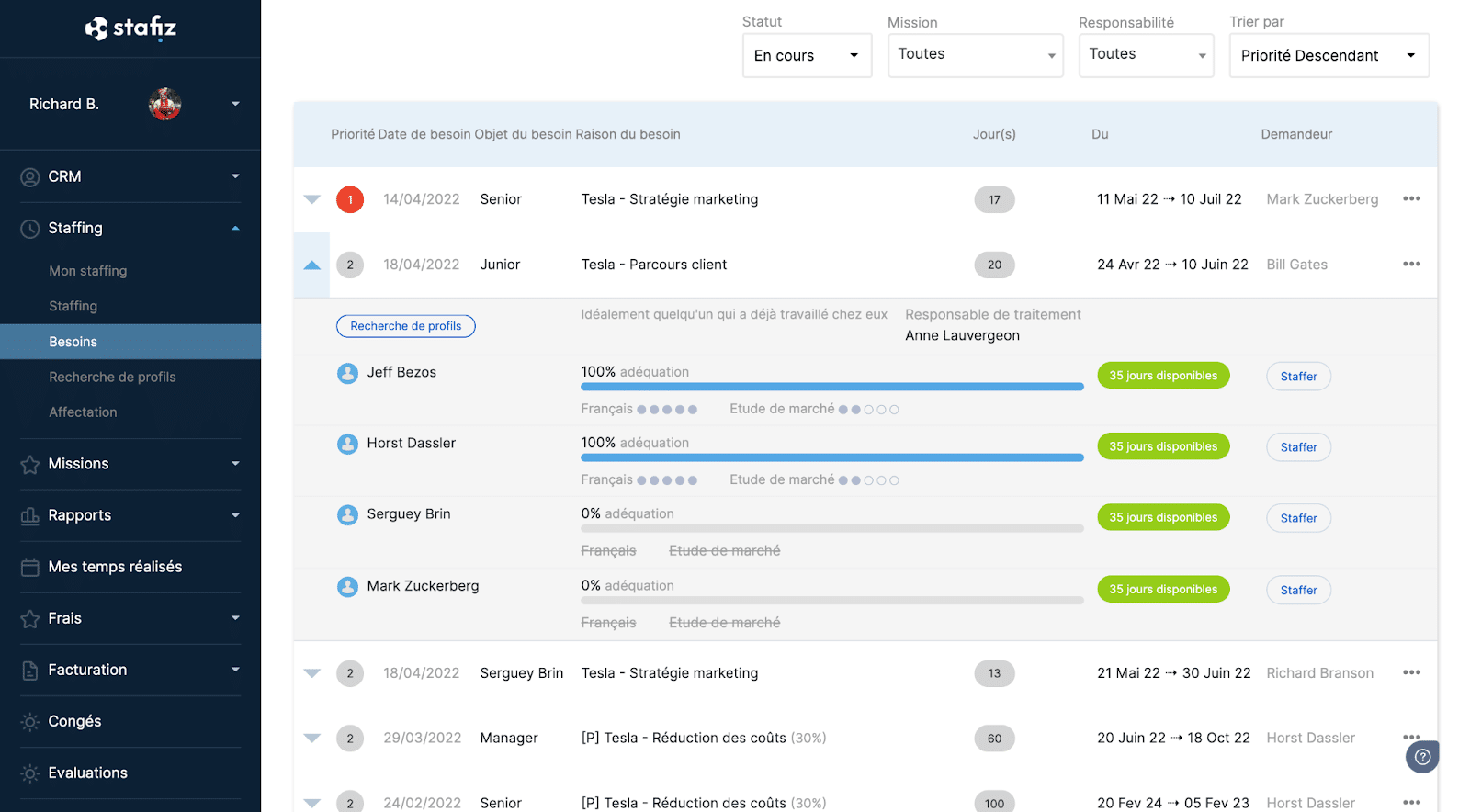Click Jeff Bezos profile icon
Image resolution: width=1470 pixels, height=812 pixels.
(x=347, y=373)
